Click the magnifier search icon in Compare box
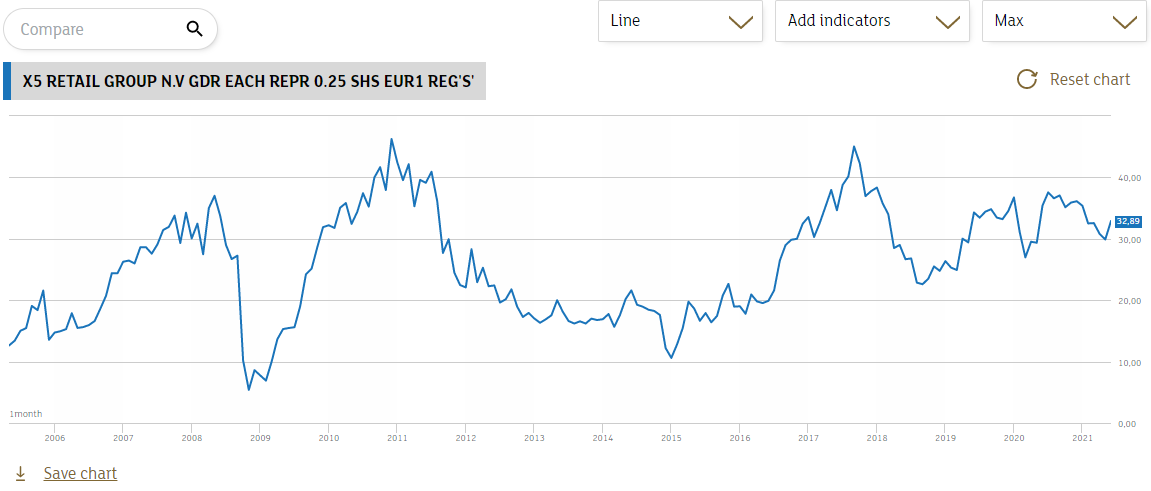Viewport: 1151px width, 491px height. click(195, 29)
